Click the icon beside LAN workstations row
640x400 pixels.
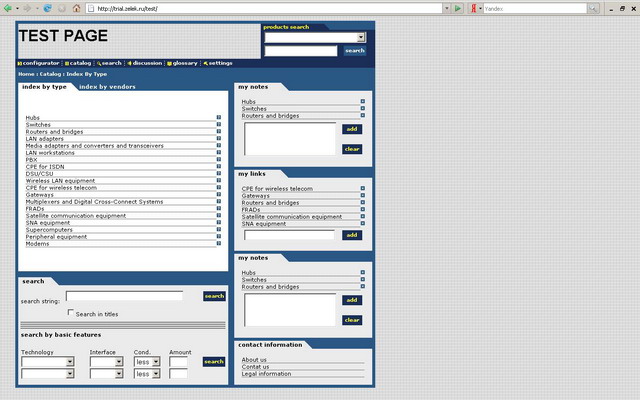coord(219,152)
